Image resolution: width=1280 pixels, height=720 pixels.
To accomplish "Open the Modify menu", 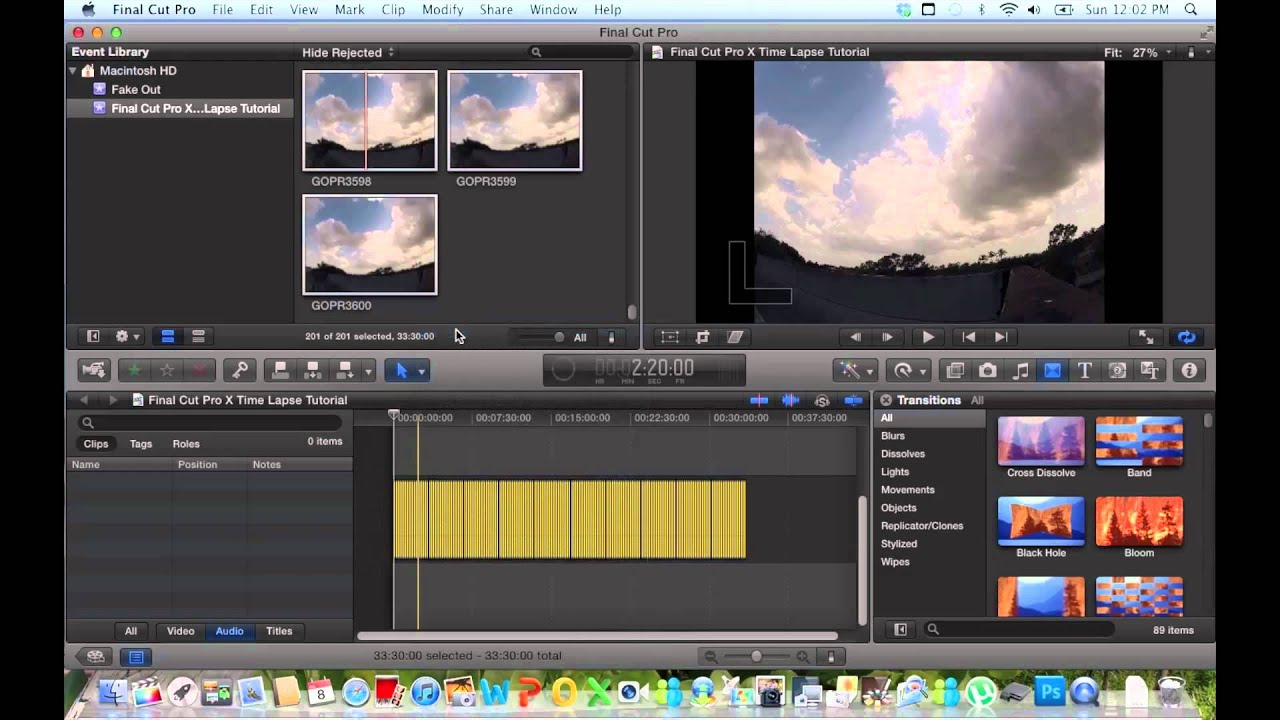I will pos(442,10).
